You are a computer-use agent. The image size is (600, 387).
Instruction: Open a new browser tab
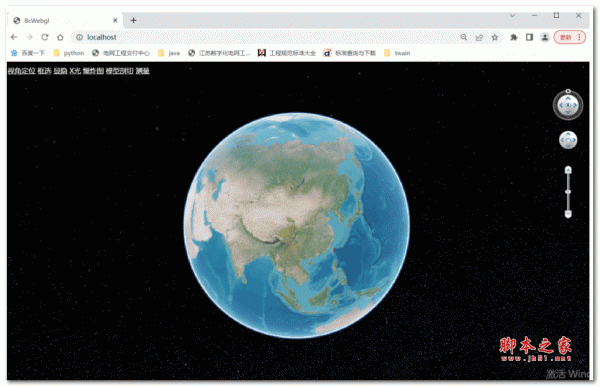click(134, 20)
